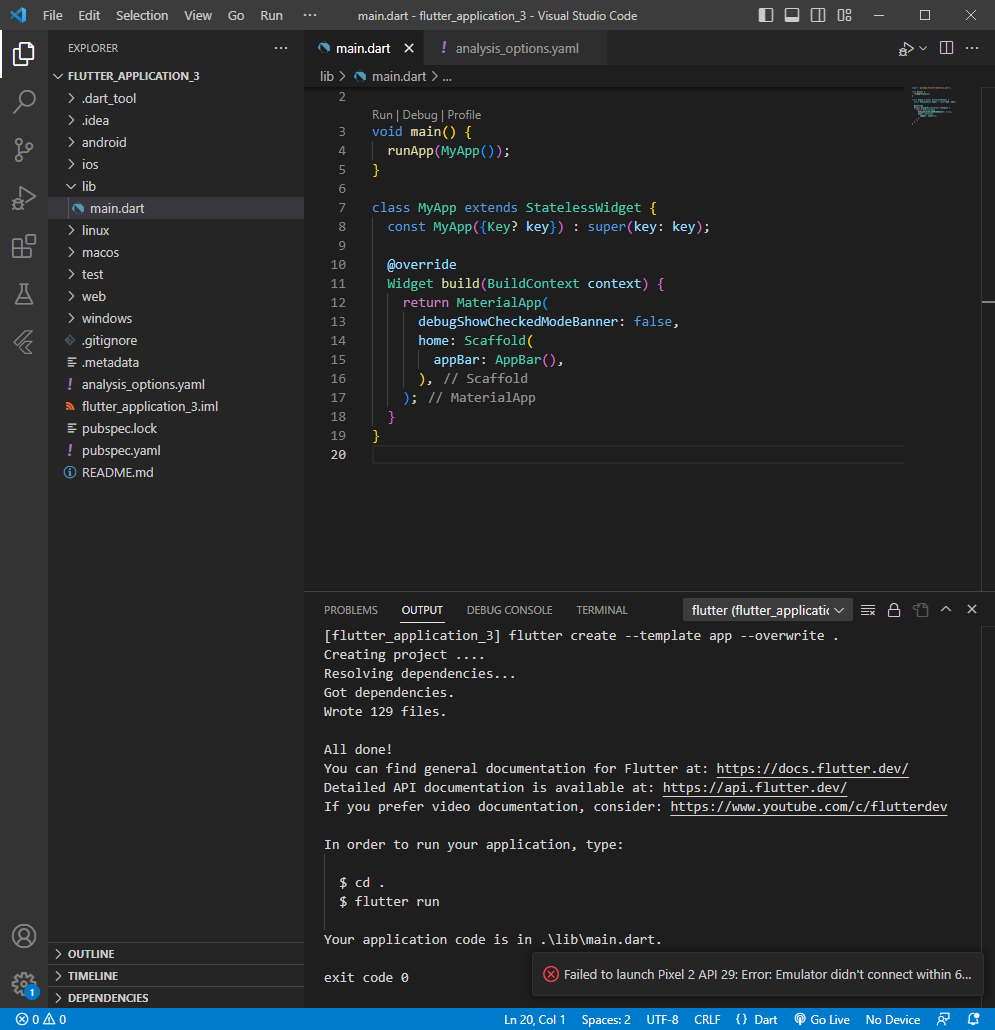Open the Source Control view icon

pyautogui.click(x=24, y=150)
